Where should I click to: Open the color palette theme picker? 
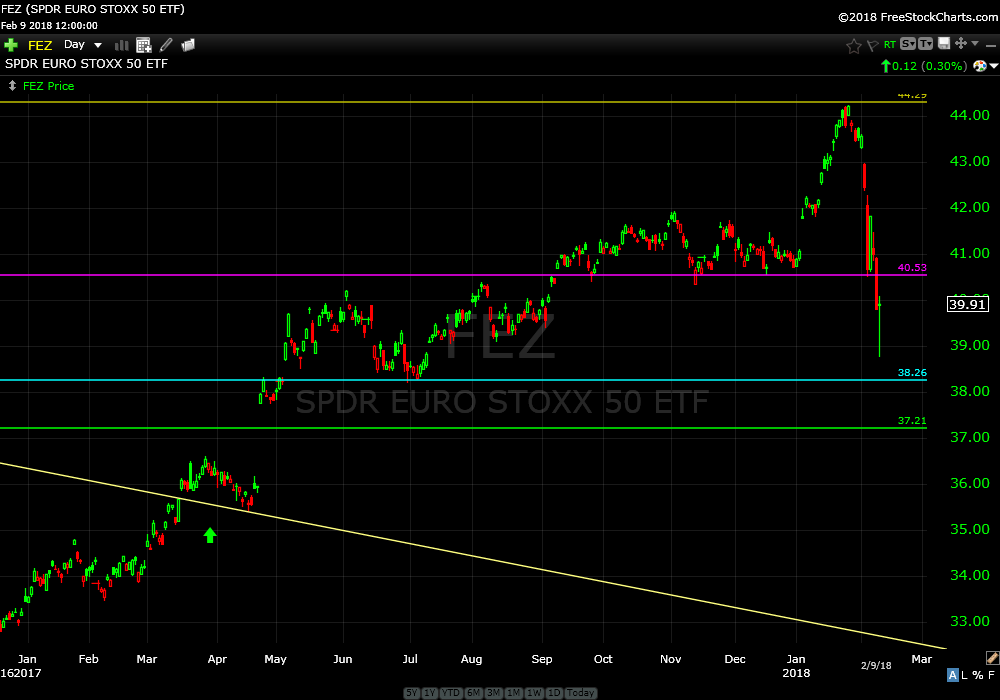click(x=980, y=66)
